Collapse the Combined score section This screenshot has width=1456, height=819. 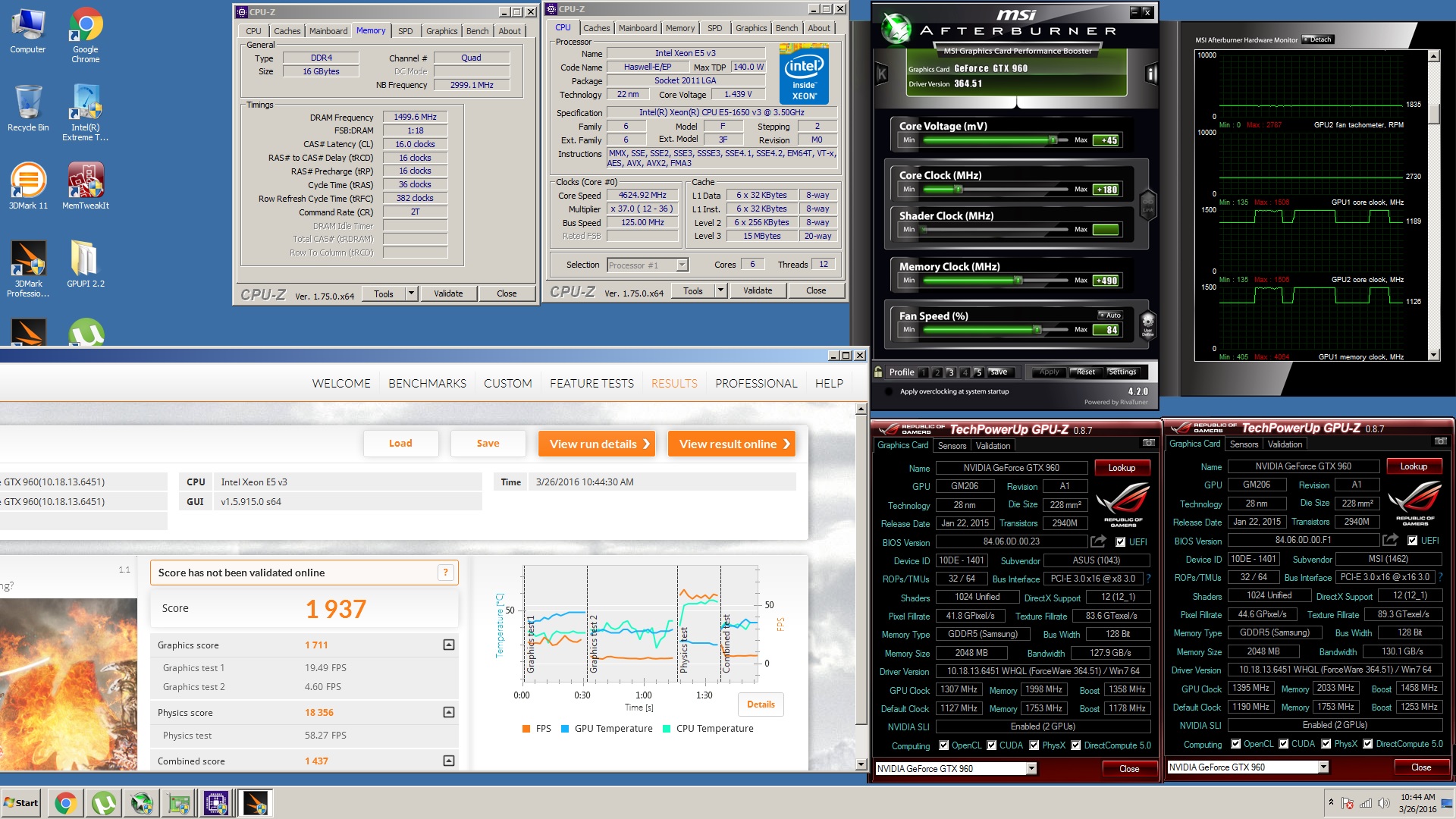pos(449,761)
